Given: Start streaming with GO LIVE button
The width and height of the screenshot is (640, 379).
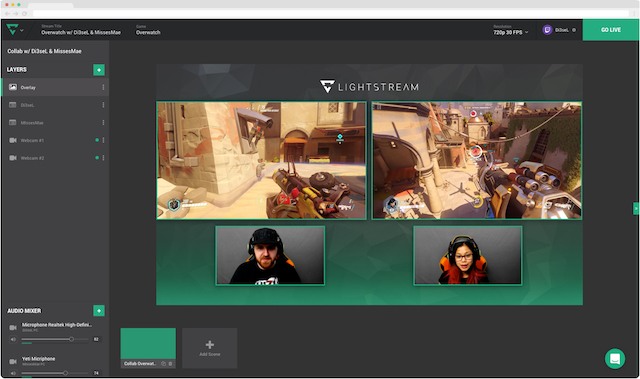Looking at the screenshot, I should coord(611,30).
